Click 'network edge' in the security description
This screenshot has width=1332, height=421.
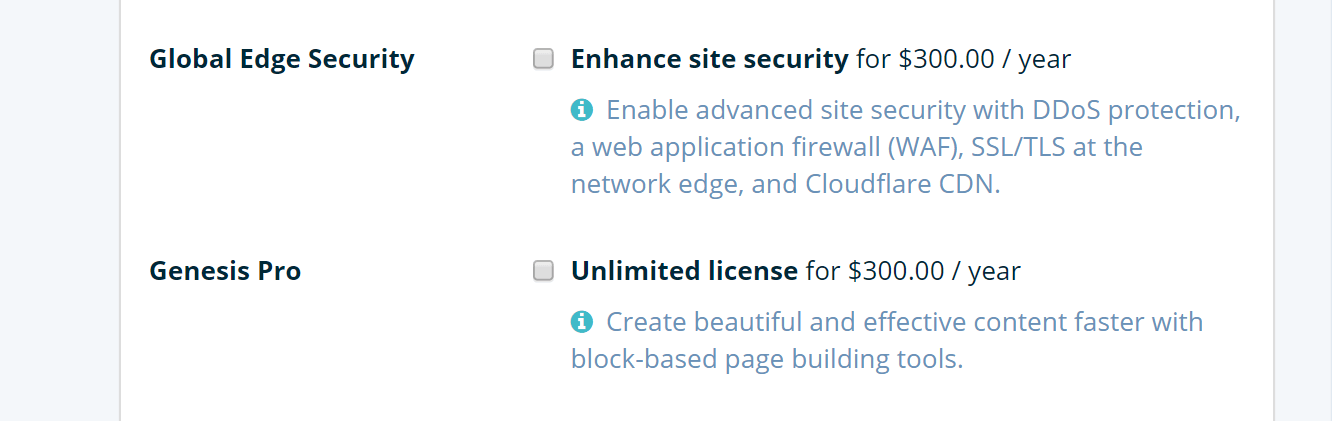pyautogui.click(x=655, y=185)
